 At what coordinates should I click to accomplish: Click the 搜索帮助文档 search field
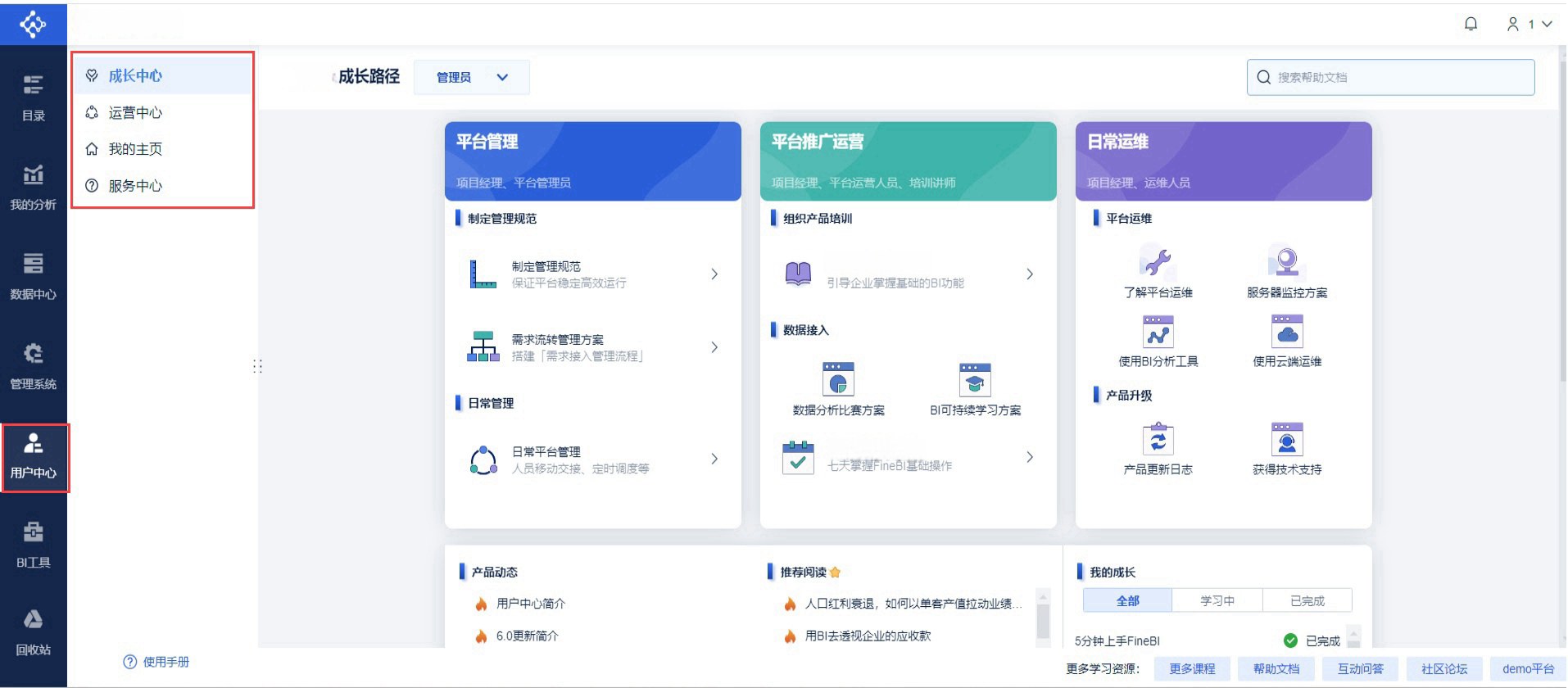1390,77
